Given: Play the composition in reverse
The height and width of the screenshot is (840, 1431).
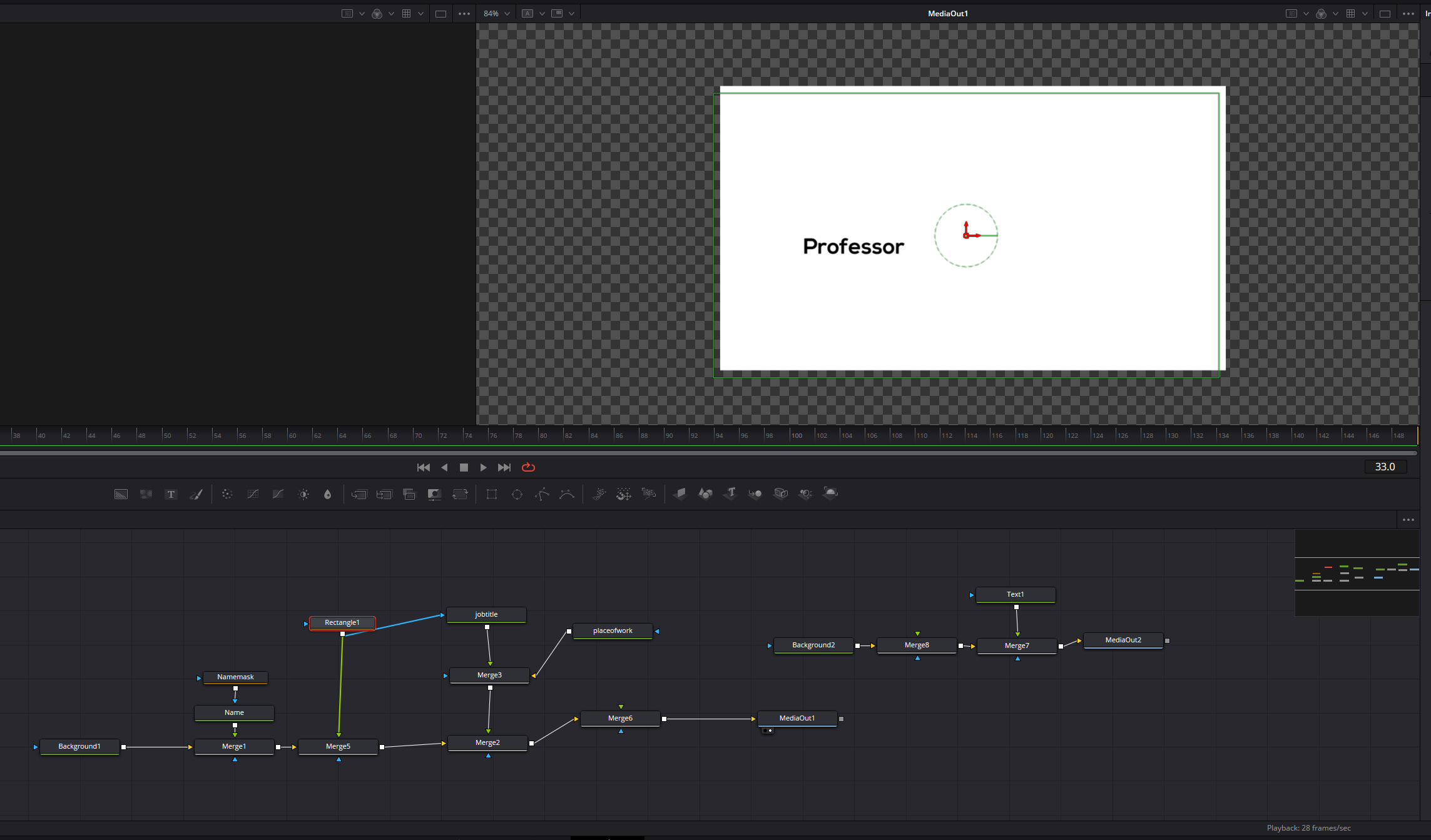Looking at the screenshot, I should coord(444,467).
